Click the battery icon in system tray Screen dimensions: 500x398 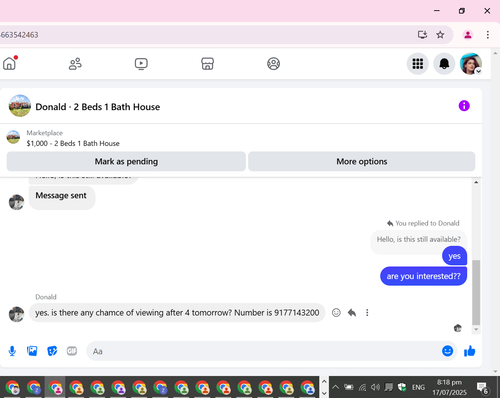click(349, 387)
